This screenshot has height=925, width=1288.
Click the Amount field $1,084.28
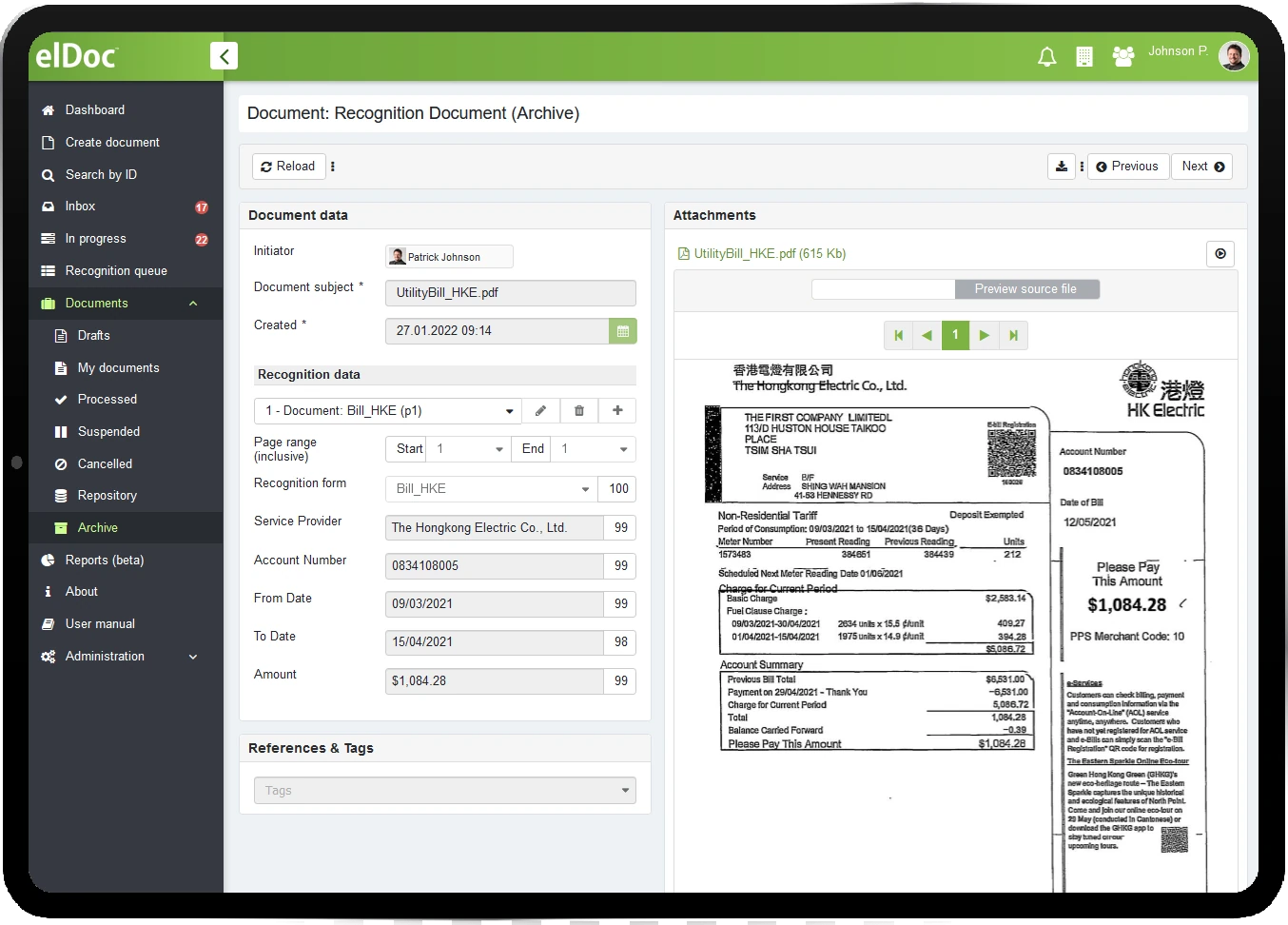click(x=494, y=681)
